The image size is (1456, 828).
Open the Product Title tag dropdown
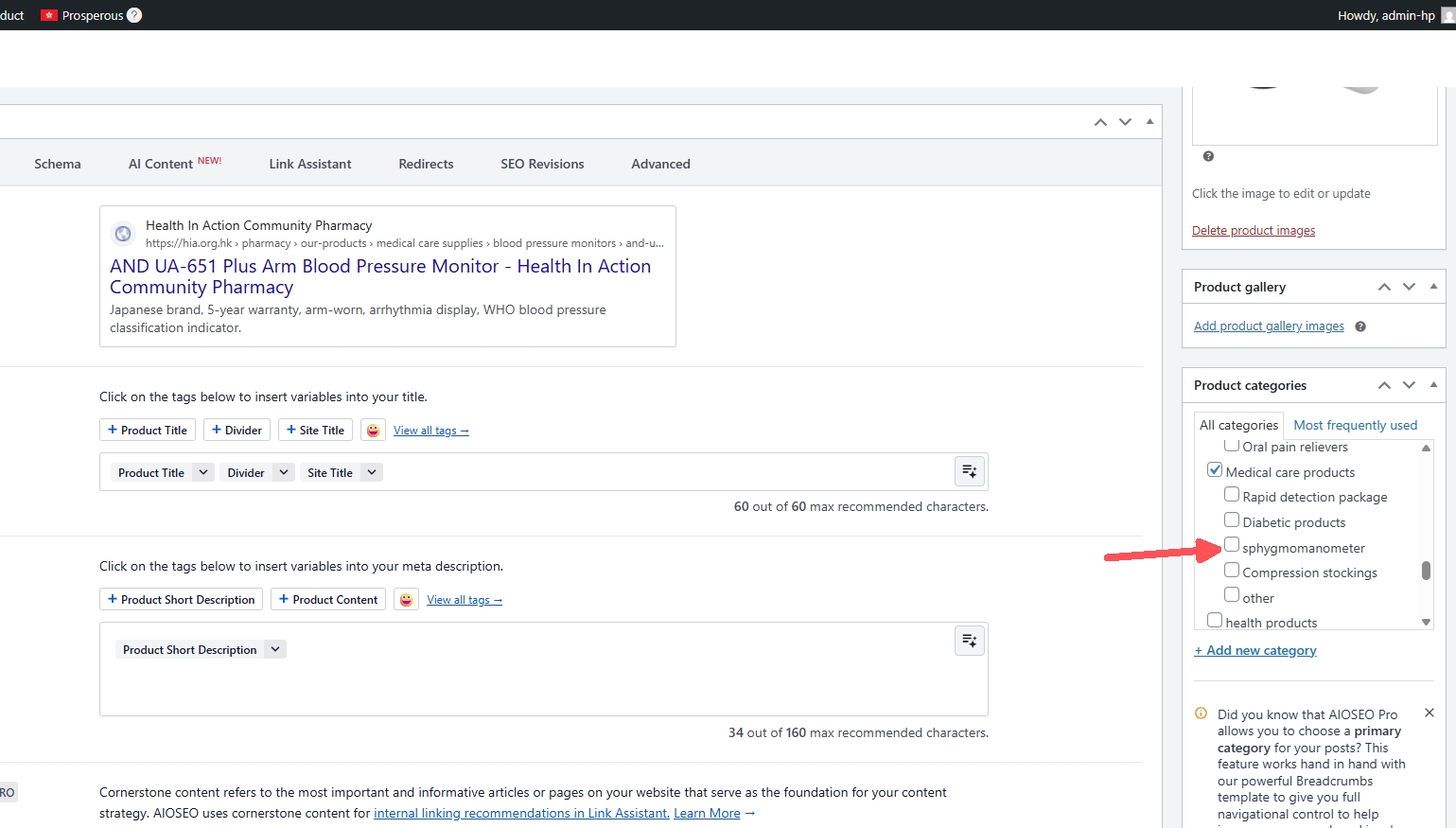(x=203, y=472)
